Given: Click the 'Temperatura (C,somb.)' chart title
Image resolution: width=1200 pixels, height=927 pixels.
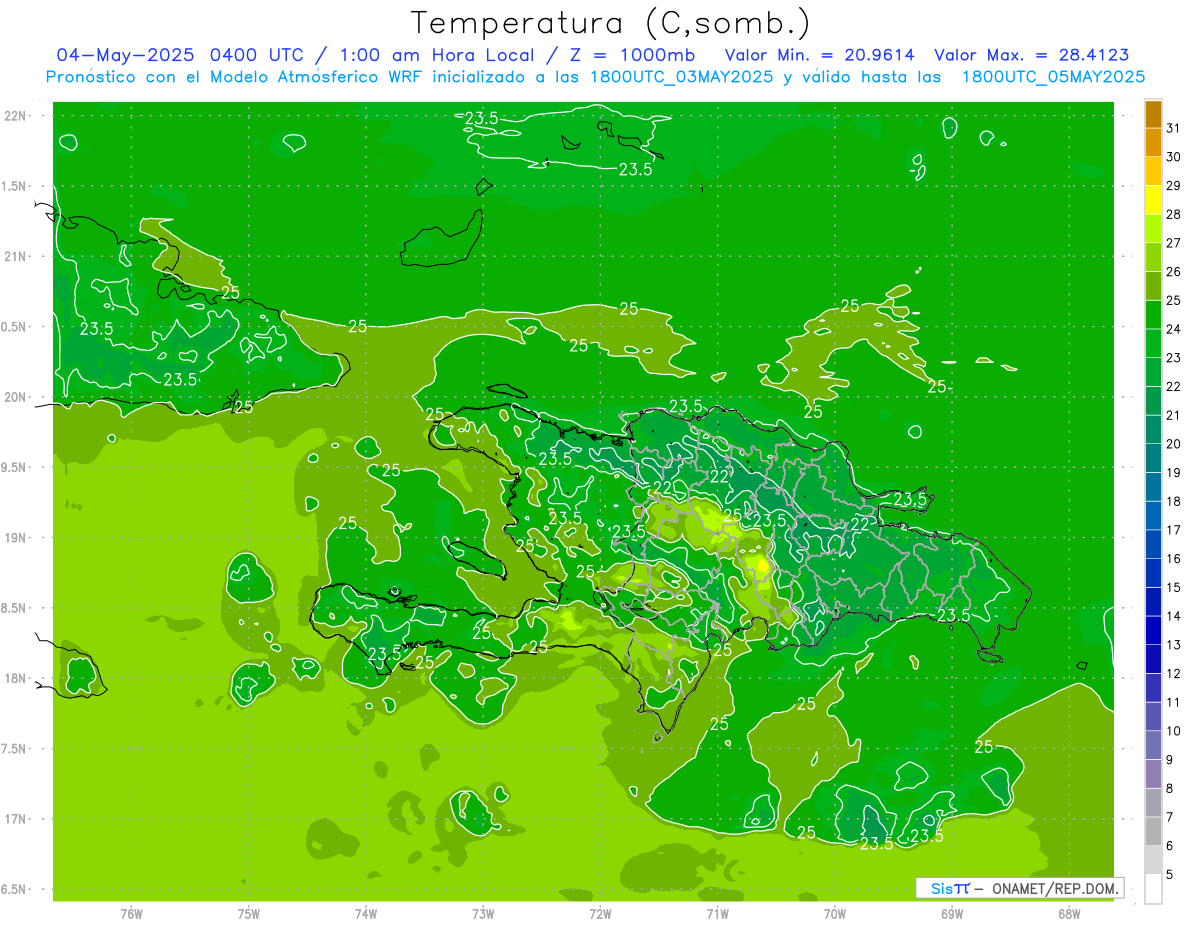Looking at the screenshot, I should 609,24.
